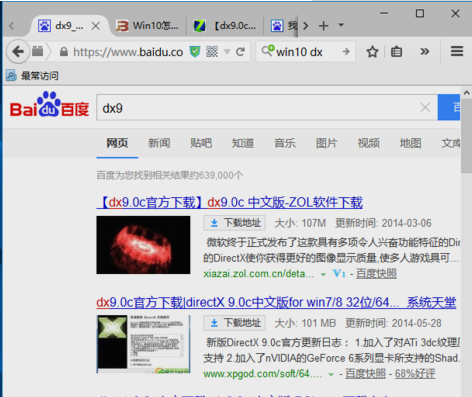Click the result count text 639,000个
Screen dimensions: 472x397
[x=221, y=175]
